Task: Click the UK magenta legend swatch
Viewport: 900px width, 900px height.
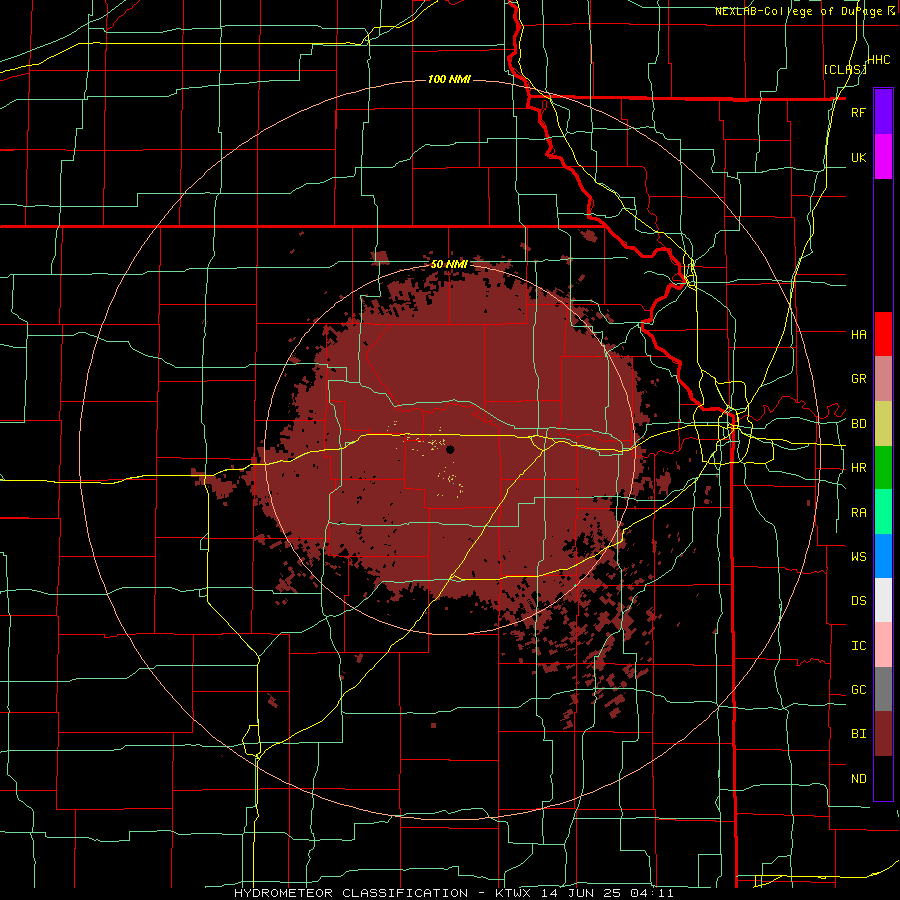Action: [x=883, y=157]
